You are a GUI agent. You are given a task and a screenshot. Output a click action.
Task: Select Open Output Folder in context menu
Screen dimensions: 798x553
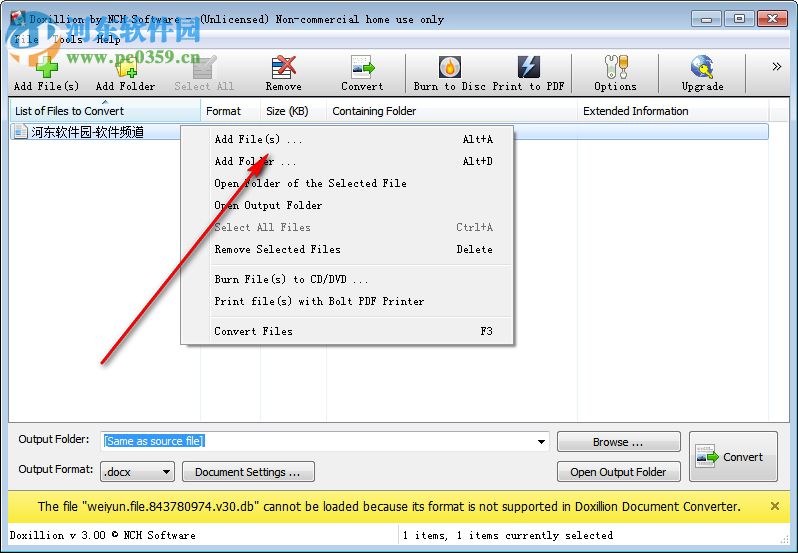(347, 206)
